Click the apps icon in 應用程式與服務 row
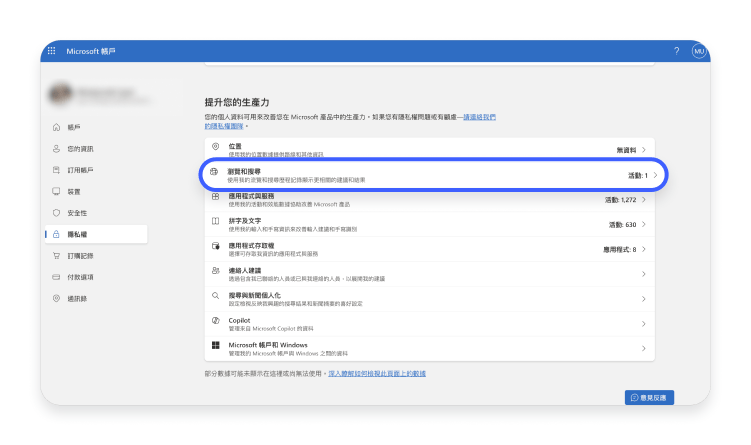 coord(216,196)
